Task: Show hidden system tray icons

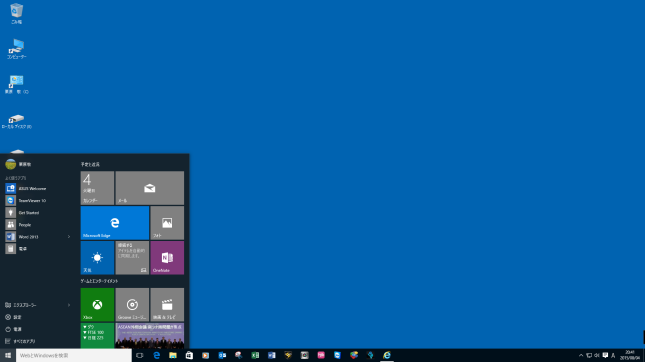Action: [x=581, y=355]
